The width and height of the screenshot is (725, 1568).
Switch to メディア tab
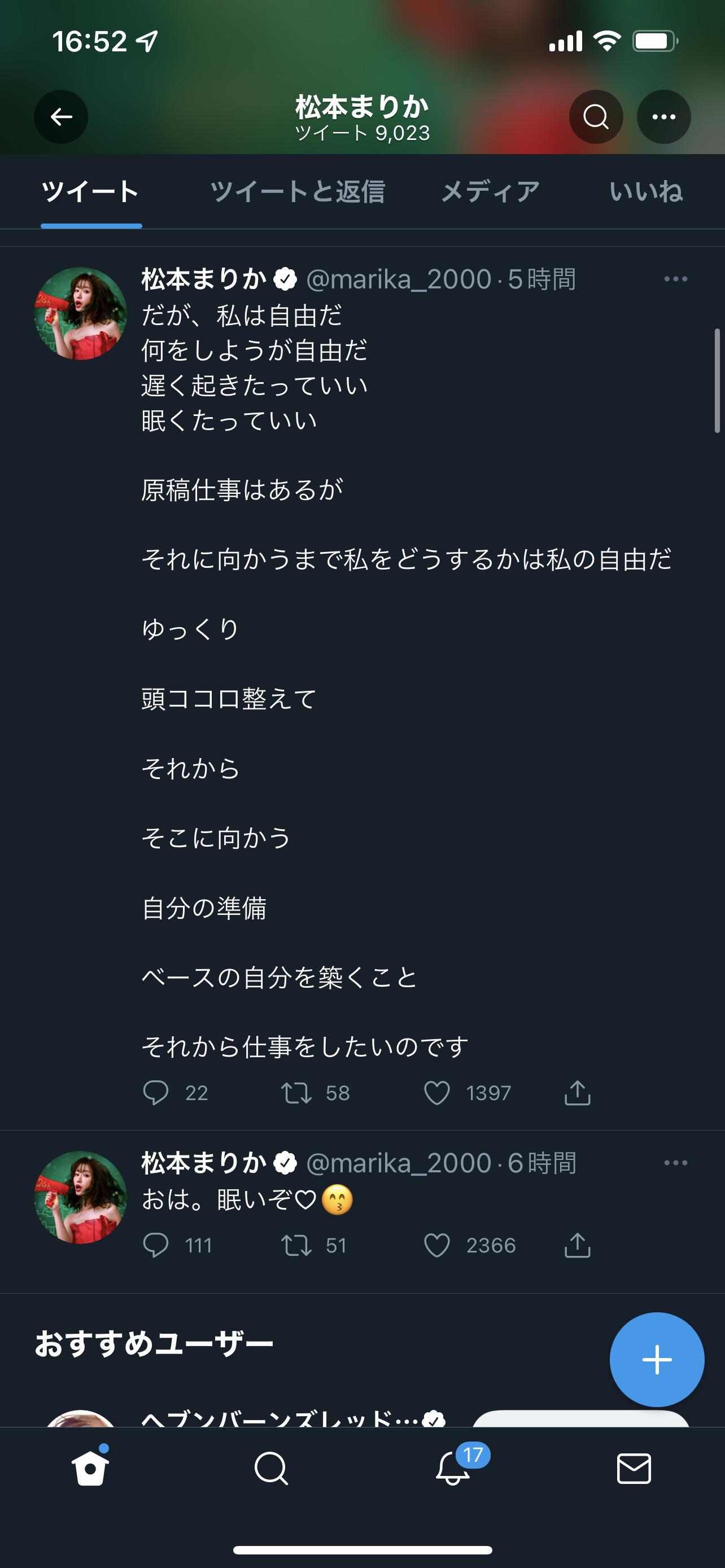(490, 192)
